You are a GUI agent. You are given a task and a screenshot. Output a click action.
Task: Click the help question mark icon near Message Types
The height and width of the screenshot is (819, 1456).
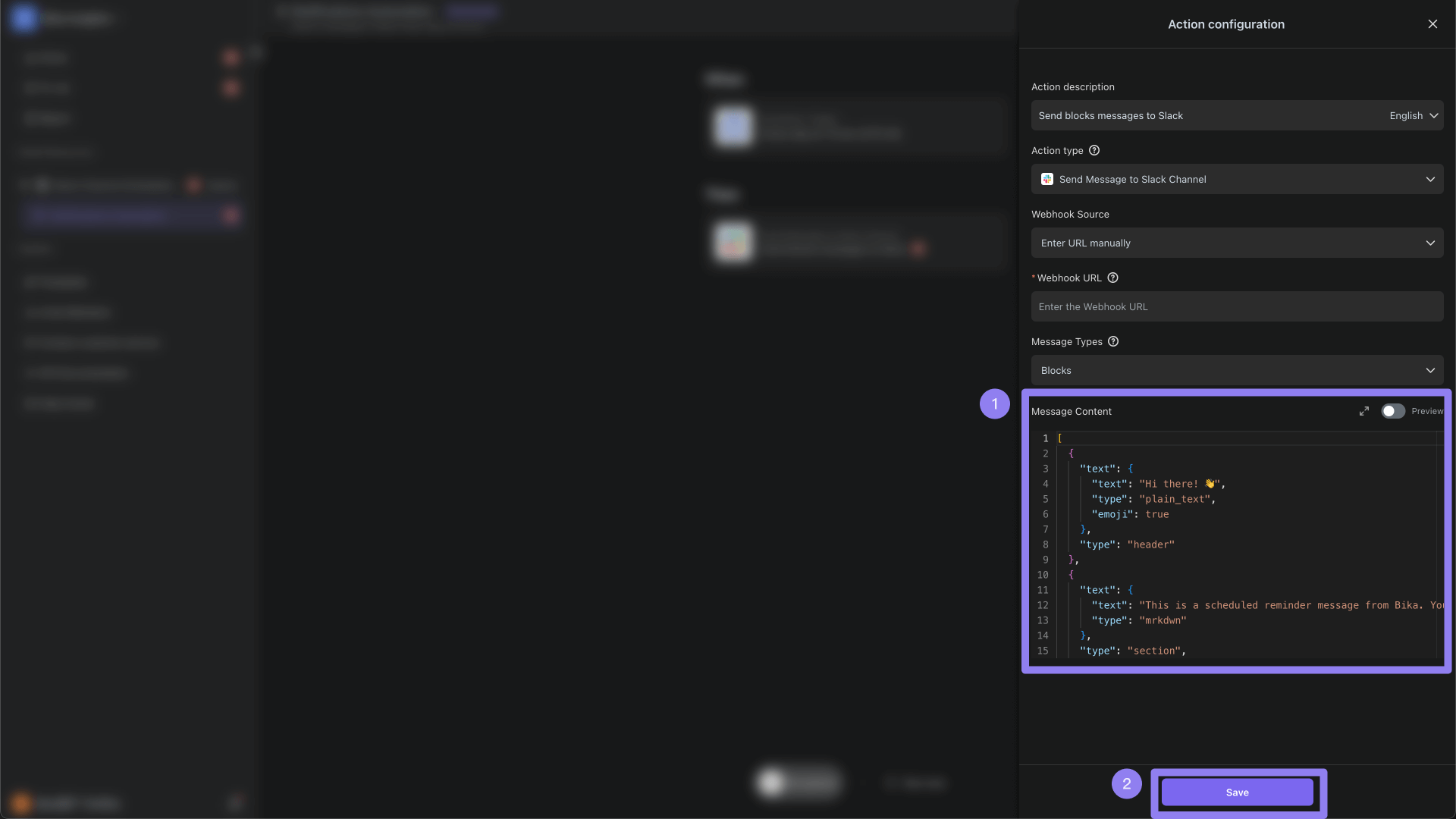[1113, 341]
